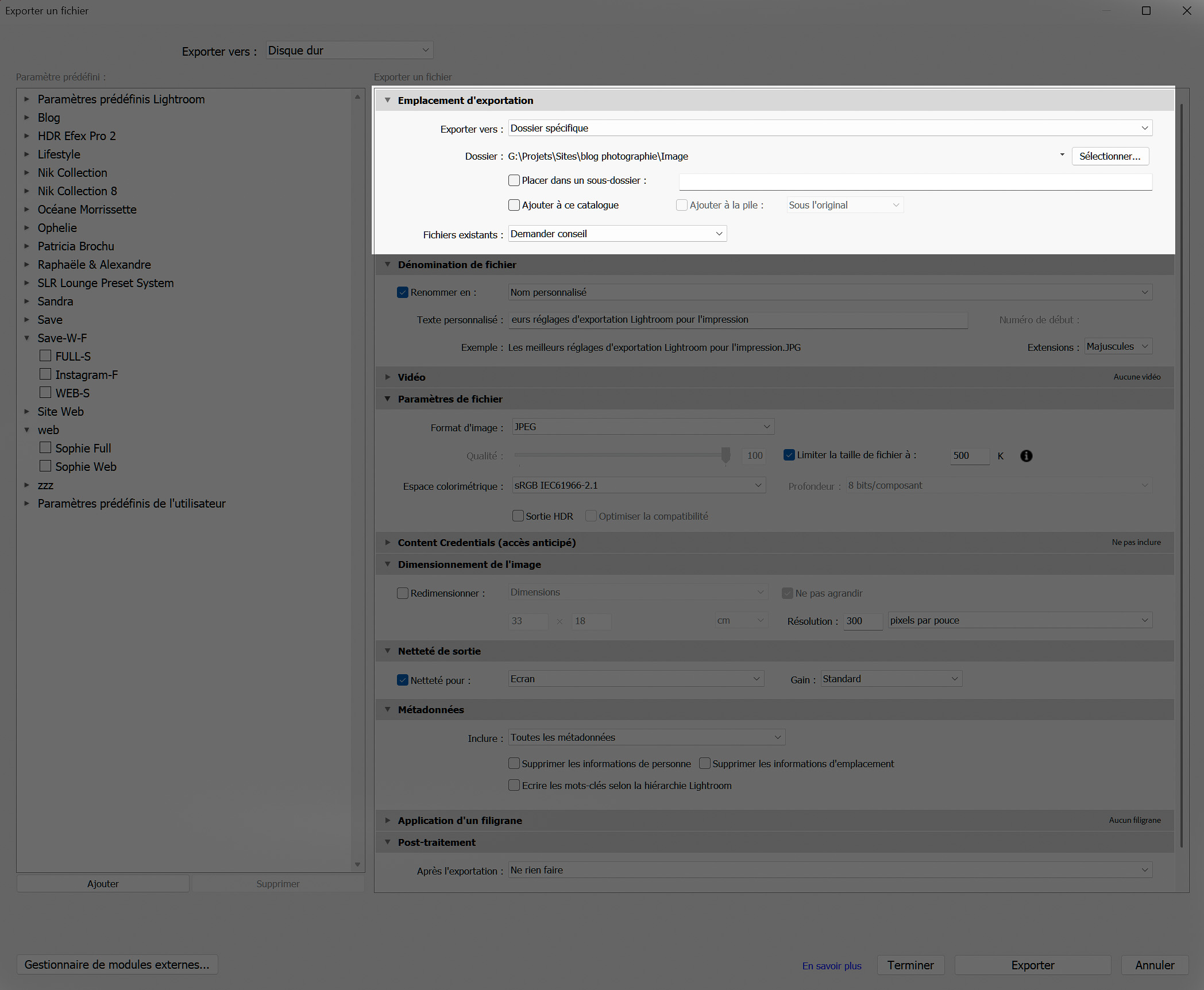This screenshot has width=1204, height=990.
Task: Enable Ajouter à ce catalogue
Action: (x=514, y=205)
